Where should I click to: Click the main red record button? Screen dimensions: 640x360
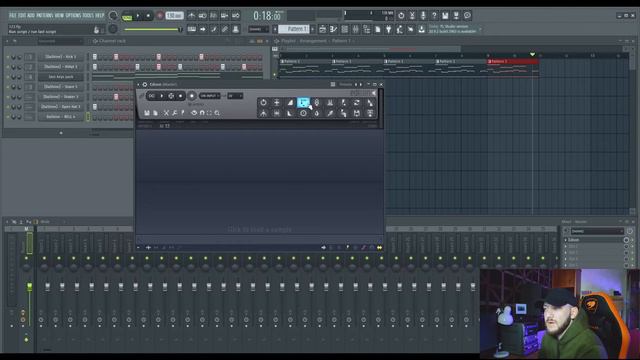pos(160,16)
